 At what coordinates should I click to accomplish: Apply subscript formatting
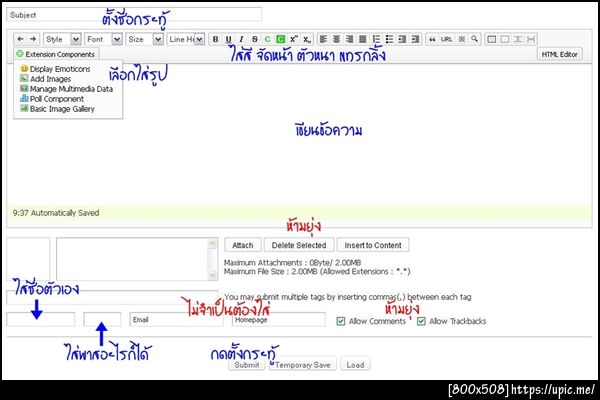307,39
